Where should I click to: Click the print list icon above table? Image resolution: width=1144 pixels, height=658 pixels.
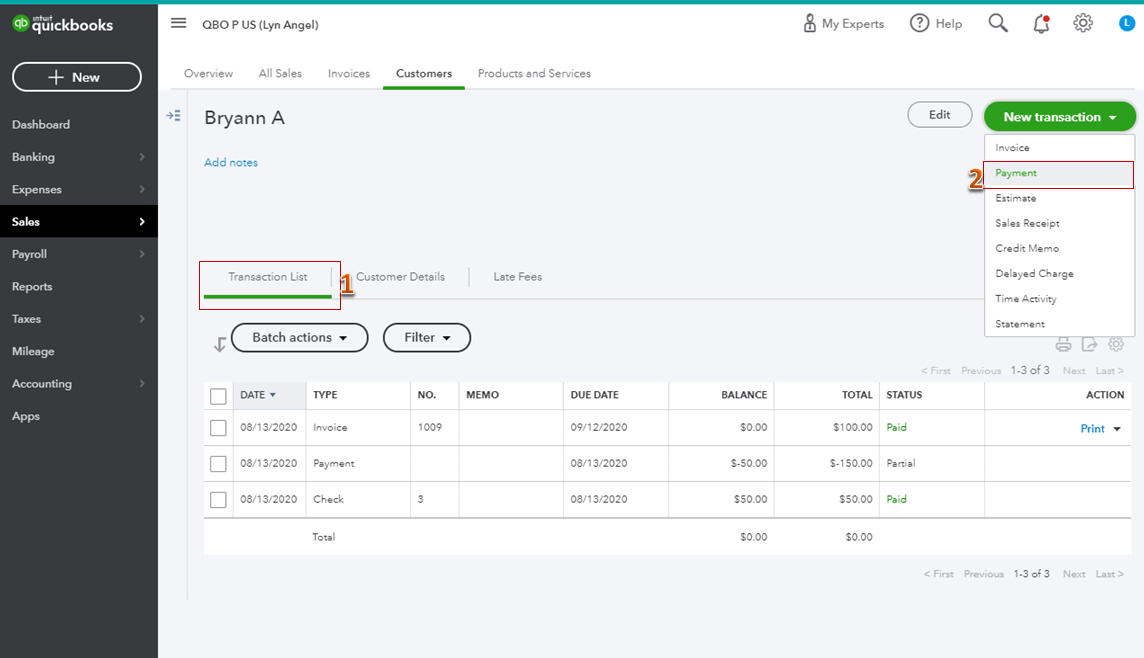(1063, 344)
